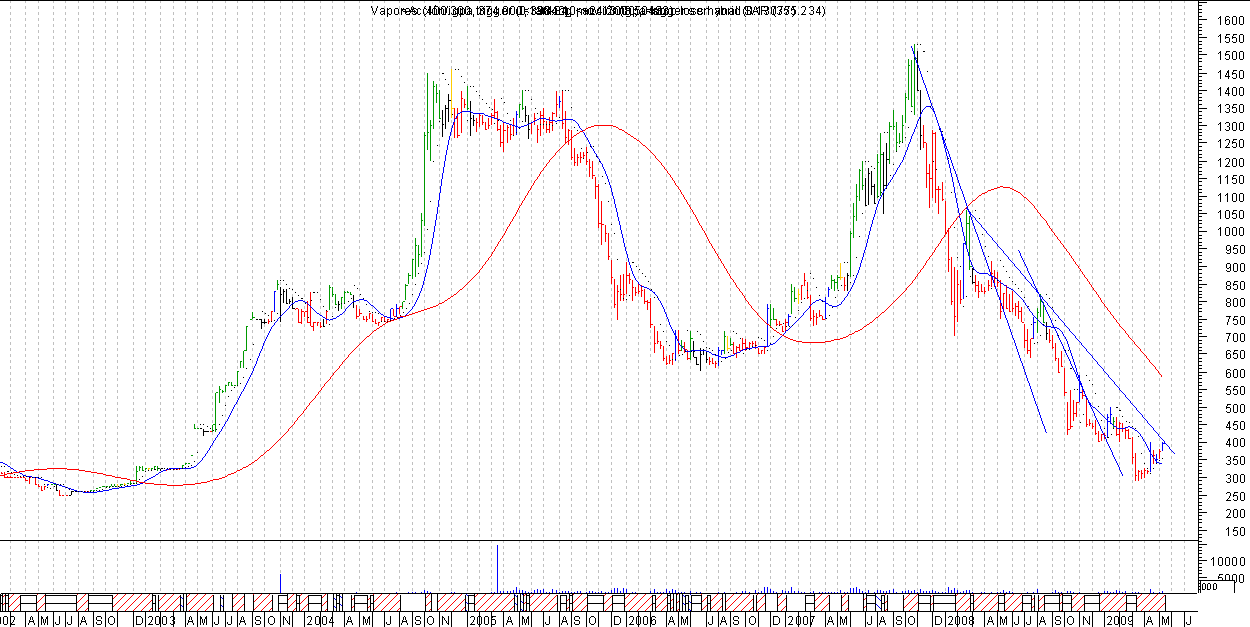Click the 1350 price axis label
Image resolution: width=1250 pixels, height=627 pixels.
point(1231,109)
